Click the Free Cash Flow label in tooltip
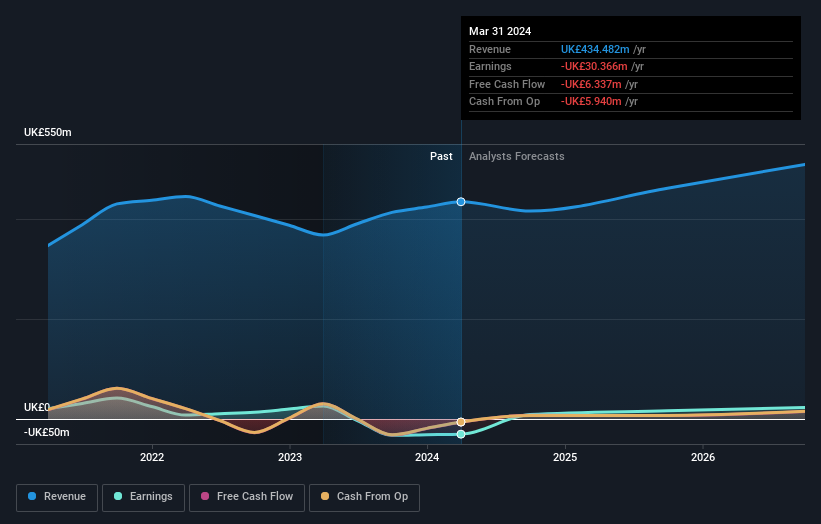The height and width of the screenshot is (524, 821). [507, 84]
